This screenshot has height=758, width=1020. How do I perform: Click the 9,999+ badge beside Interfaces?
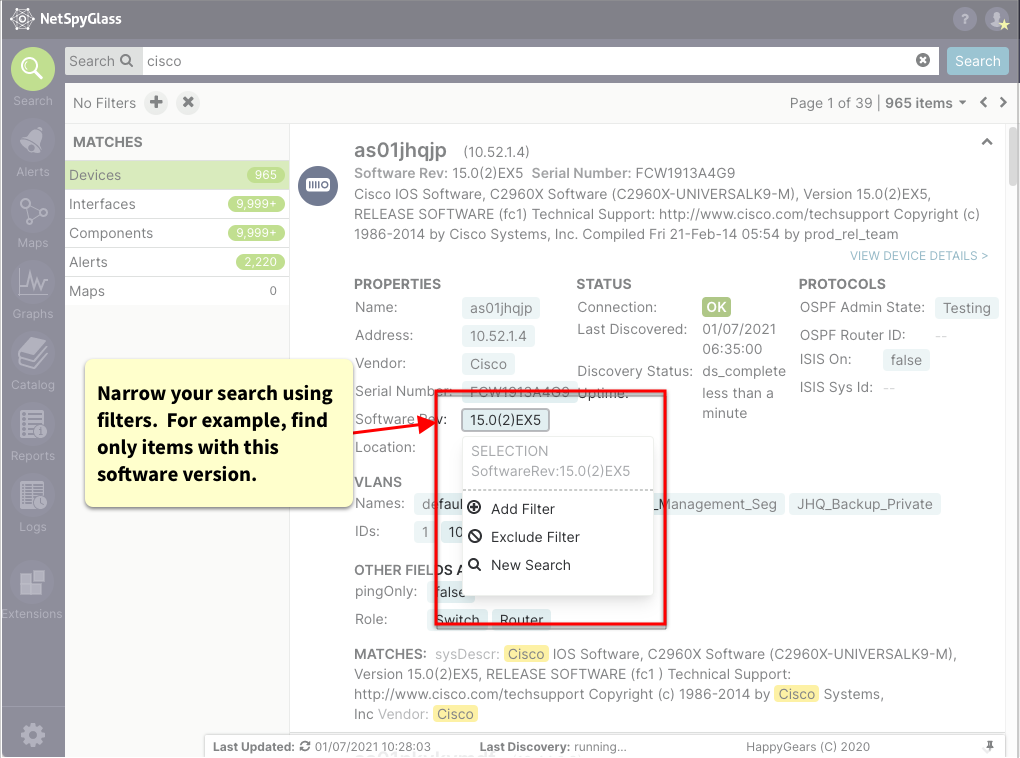point(256,204)
